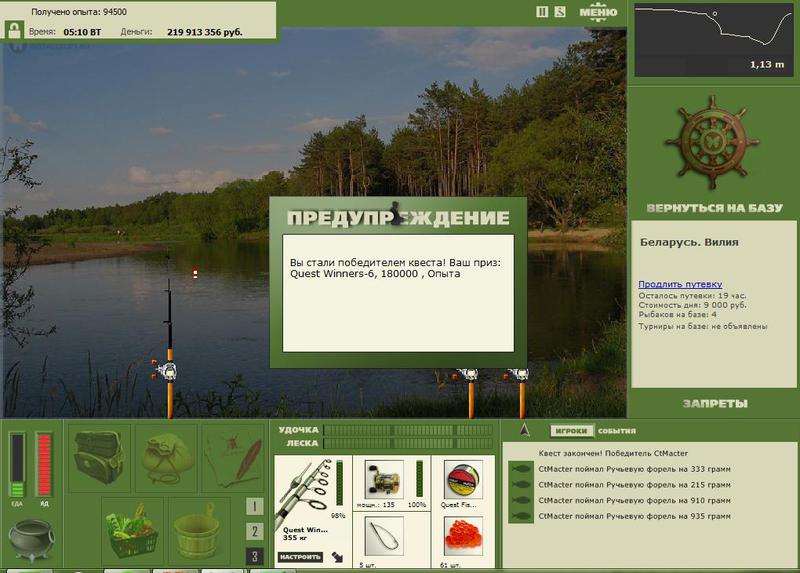800x573 pixels.
Task: Click the red-white float on water
Action: pyautogui.click(x=195, y=272)
